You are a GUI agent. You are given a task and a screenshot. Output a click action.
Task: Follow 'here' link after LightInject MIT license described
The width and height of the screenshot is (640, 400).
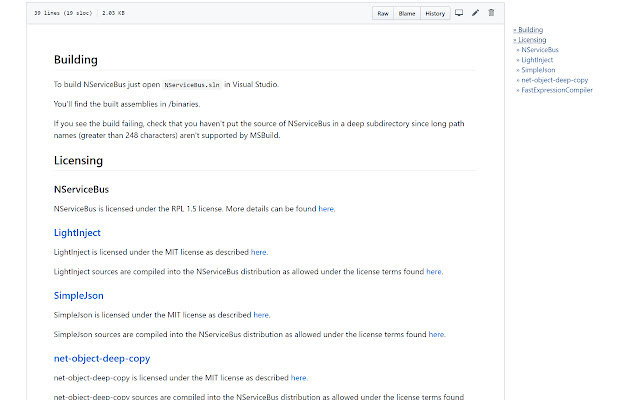click(259, 252)
